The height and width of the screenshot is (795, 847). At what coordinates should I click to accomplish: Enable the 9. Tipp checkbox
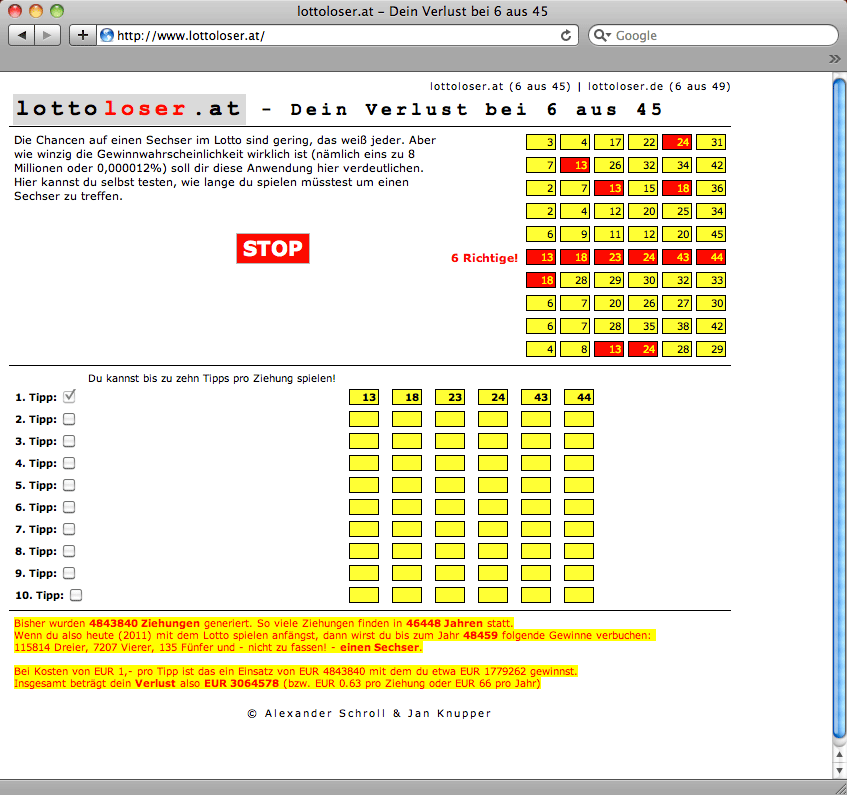(69, 573)
